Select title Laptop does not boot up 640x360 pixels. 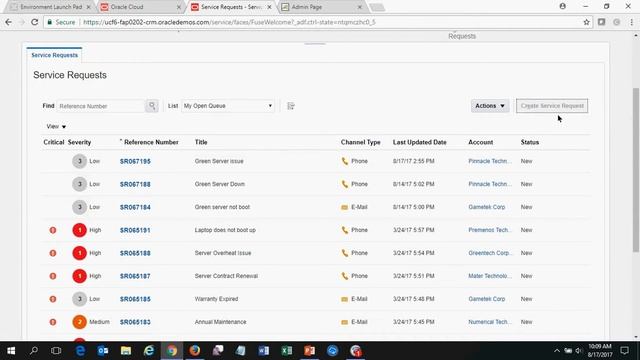click(x=225, y=230)
